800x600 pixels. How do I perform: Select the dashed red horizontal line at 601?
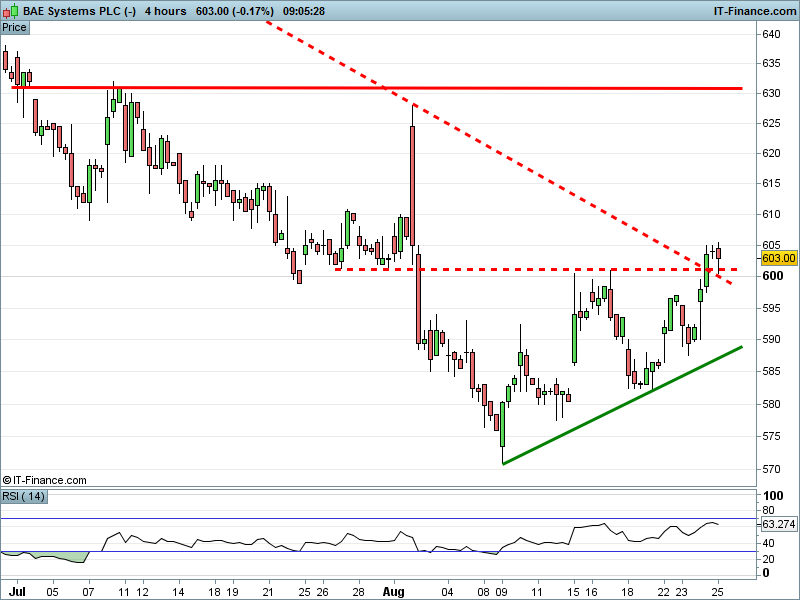[536, 269]
